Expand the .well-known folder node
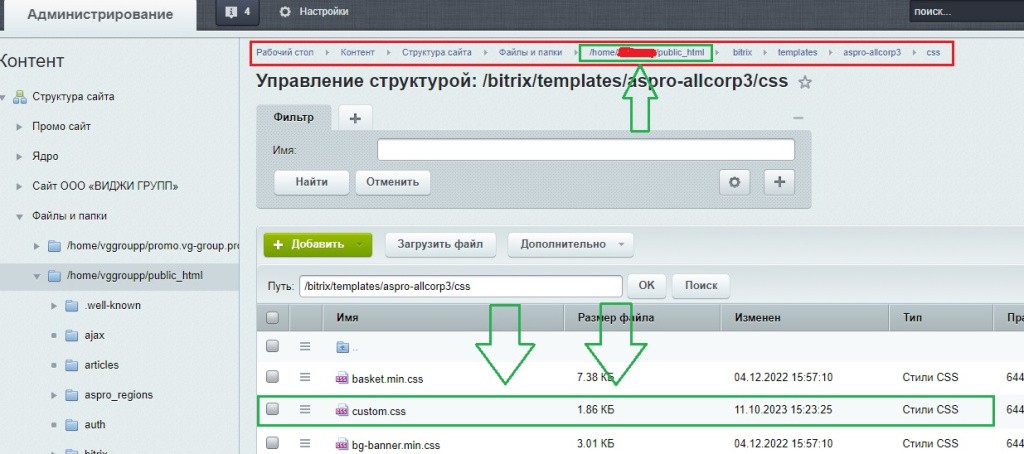This screenshot has height=454, width=1024. tap(54, 306)
